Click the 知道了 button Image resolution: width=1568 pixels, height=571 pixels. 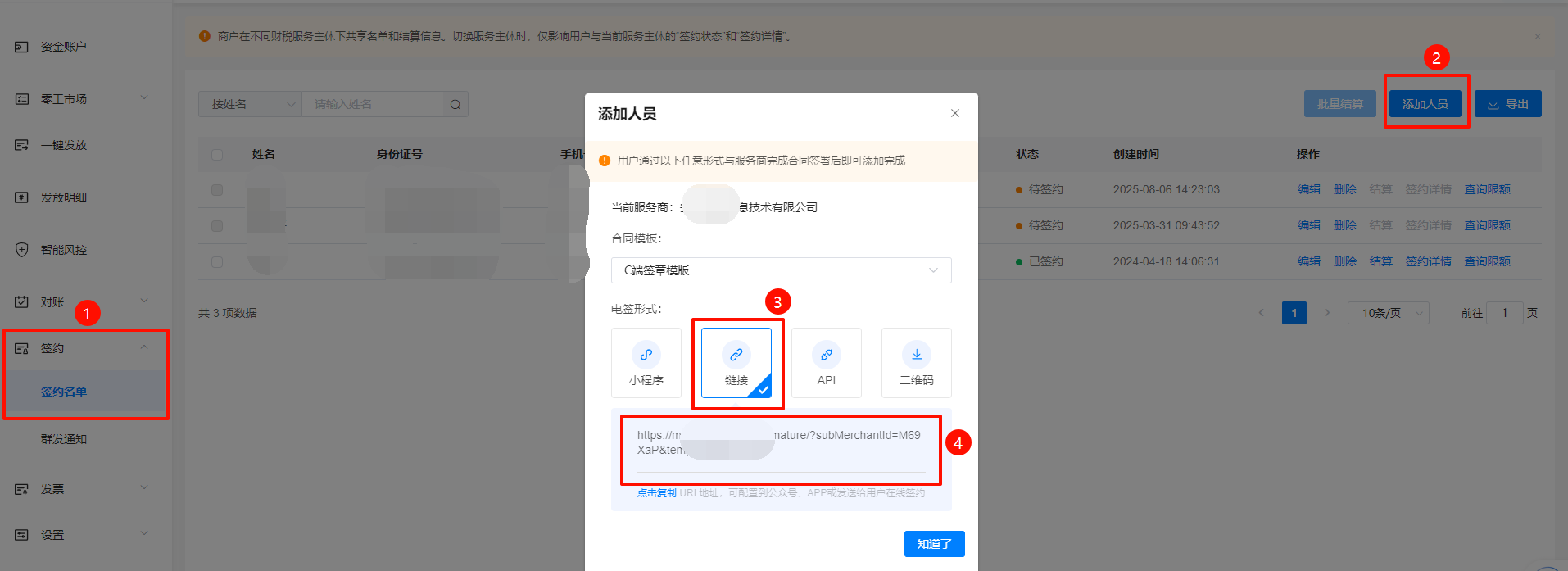coord(934,544)
